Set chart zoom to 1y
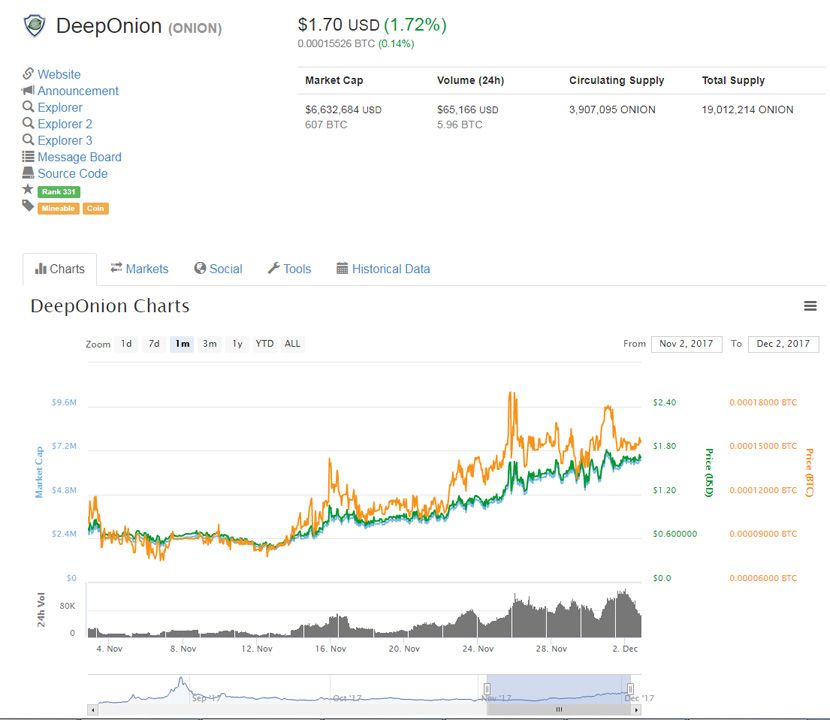The height and width of the screenshot is (720, 830). [x=238, y=344]
